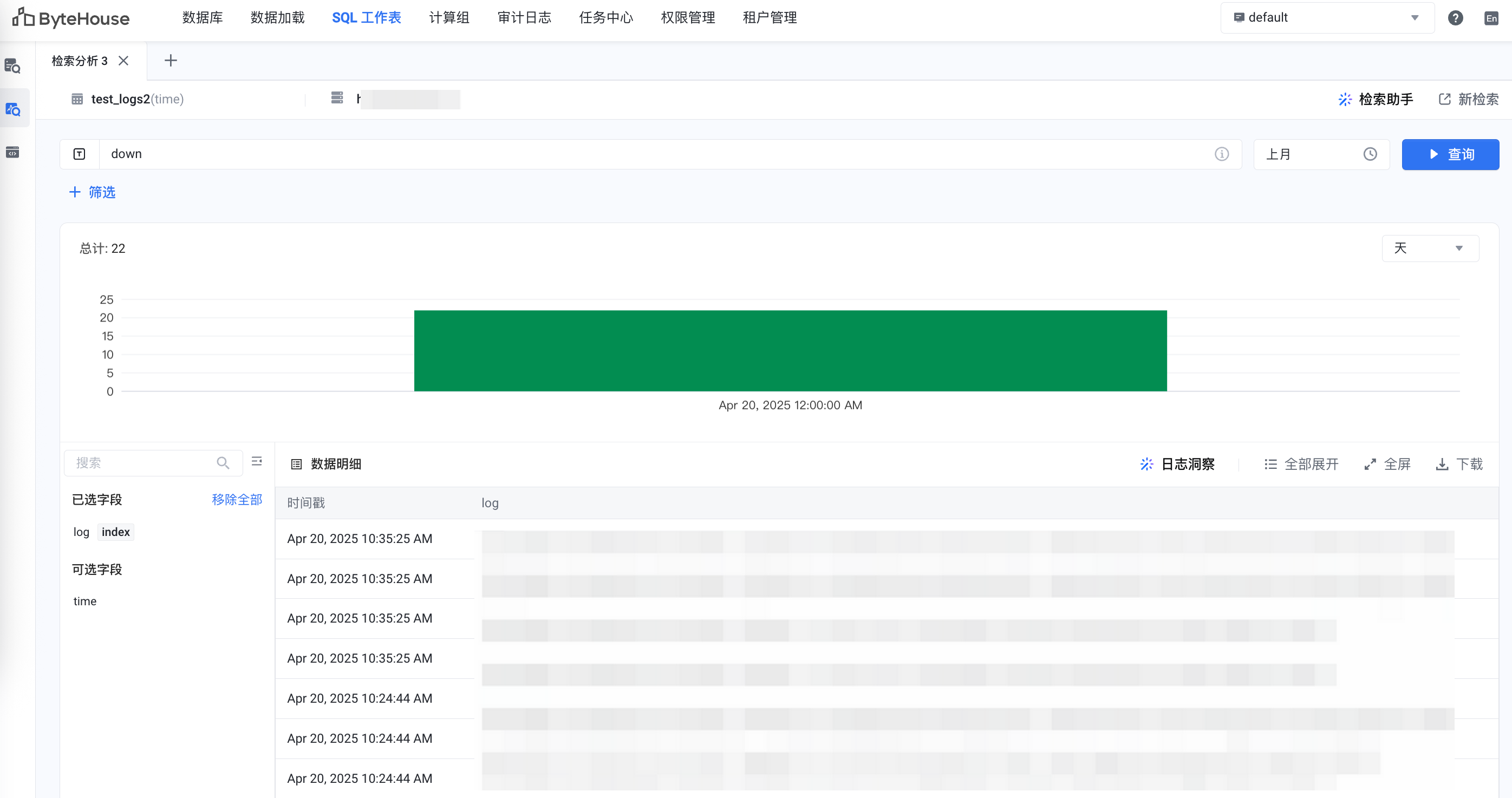The height and width of the screenshot is (798, 1512).
Task: Click the 时间戳 column header
Action: pyautogui.click(x=306, y=503)
